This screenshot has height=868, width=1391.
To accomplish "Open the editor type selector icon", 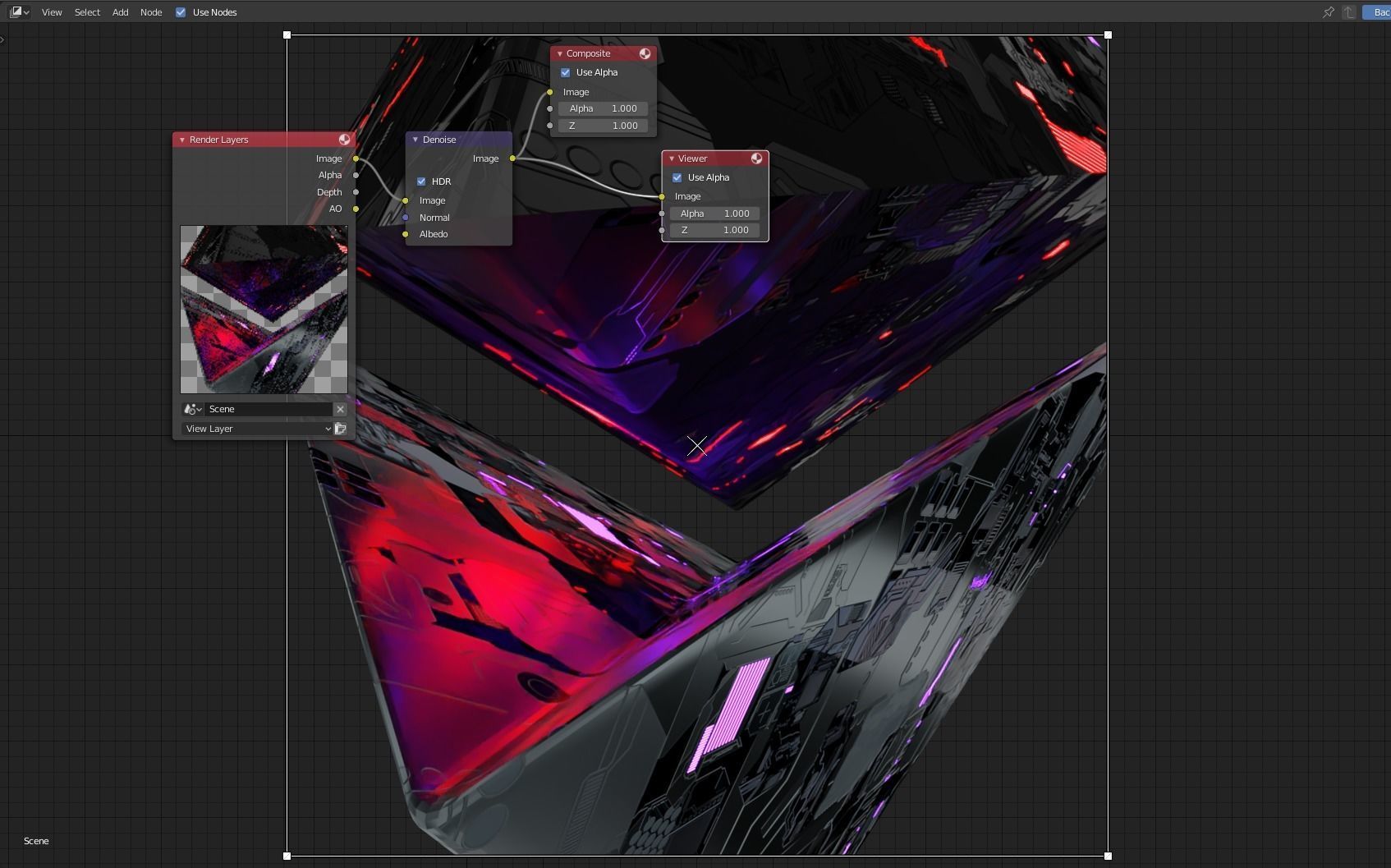I will coord(15,11).
